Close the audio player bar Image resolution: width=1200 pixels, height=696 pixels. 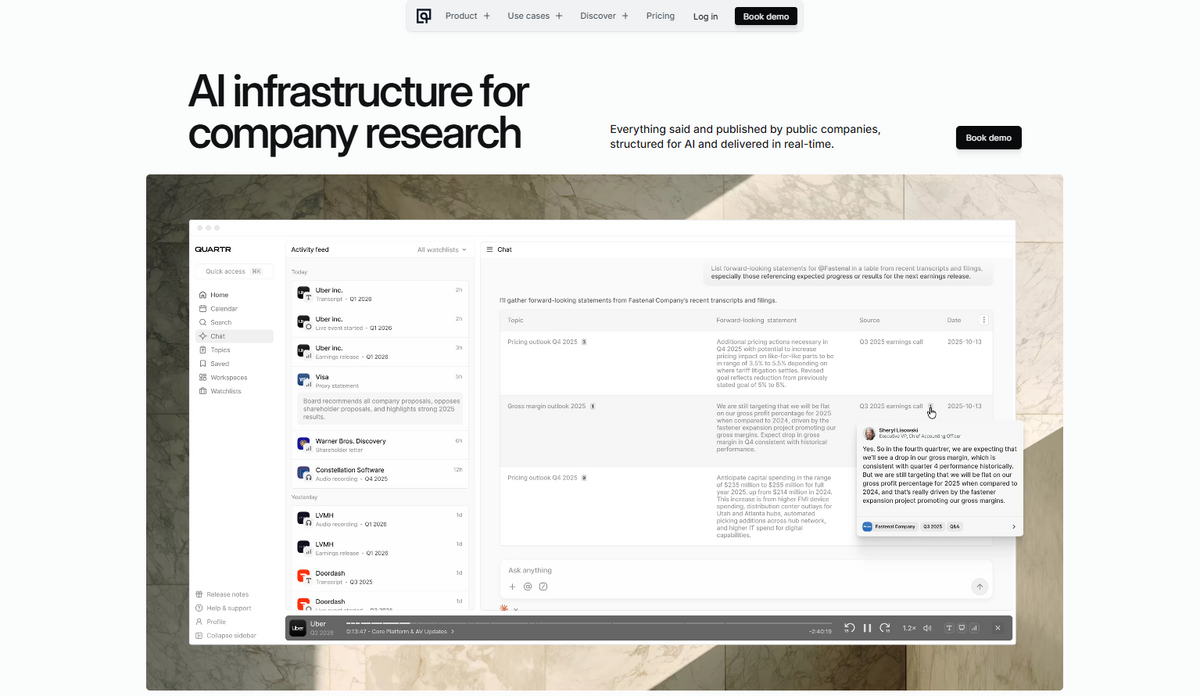click(x=997, y=628)
